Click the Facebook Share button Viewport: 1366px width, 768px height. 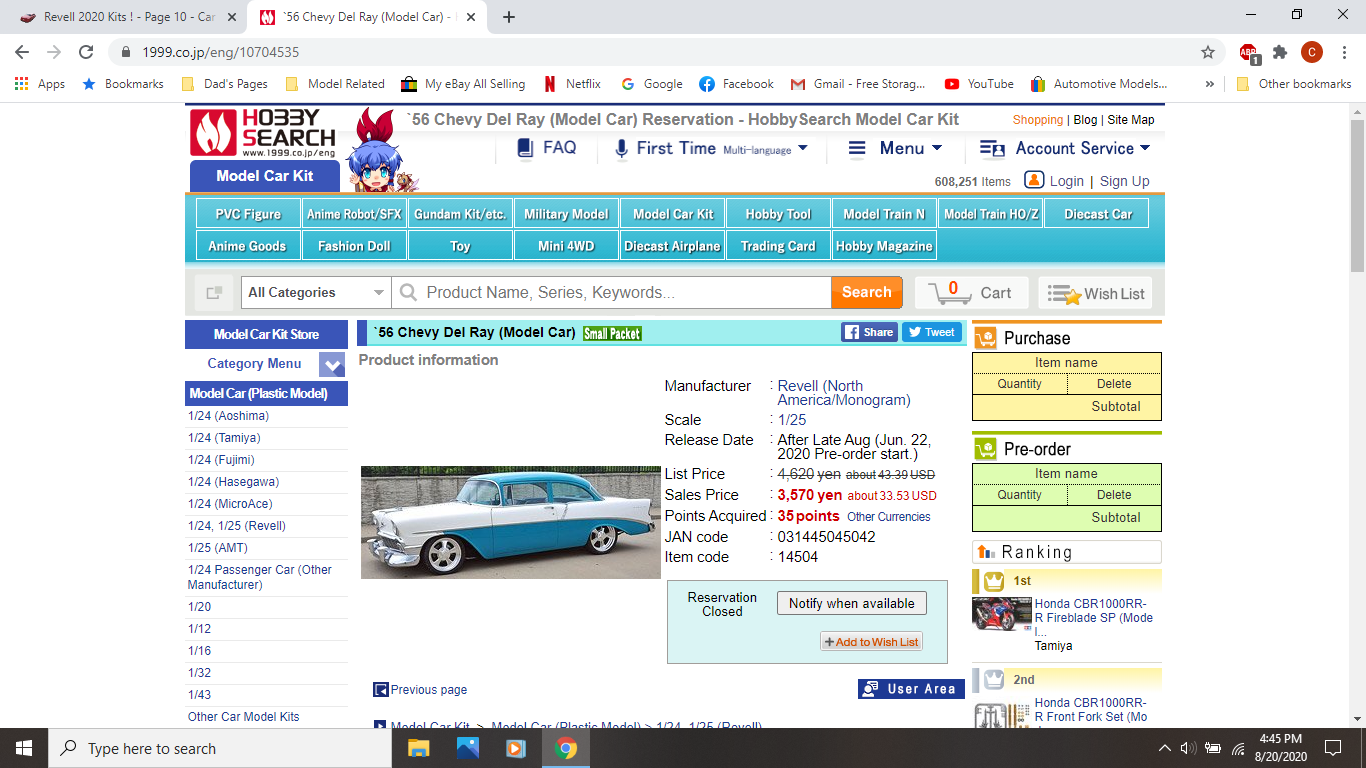click(x=869, y=332)
